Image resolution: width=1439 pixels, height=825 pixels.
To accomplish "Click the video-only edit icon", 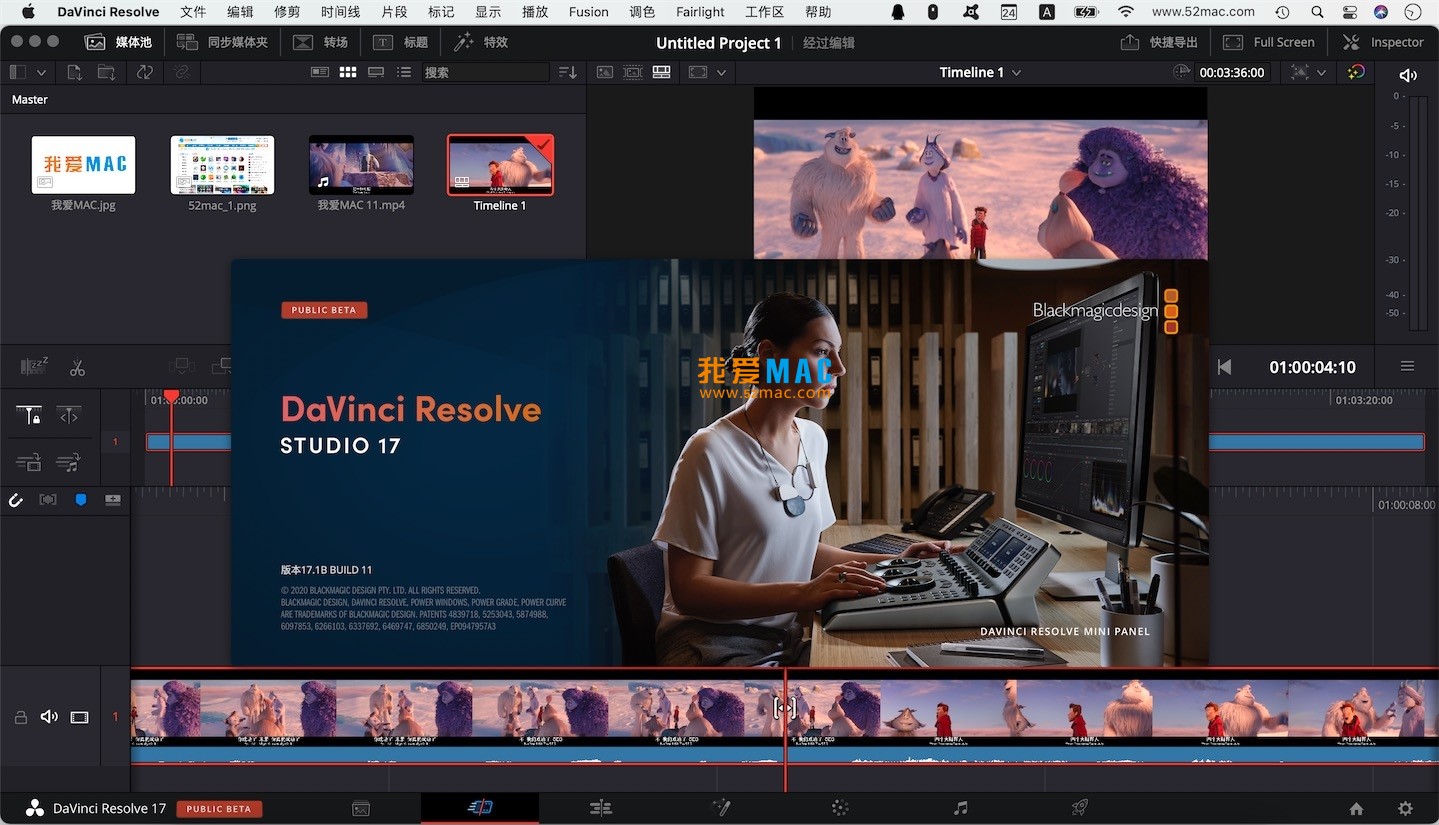I will 29,462.
